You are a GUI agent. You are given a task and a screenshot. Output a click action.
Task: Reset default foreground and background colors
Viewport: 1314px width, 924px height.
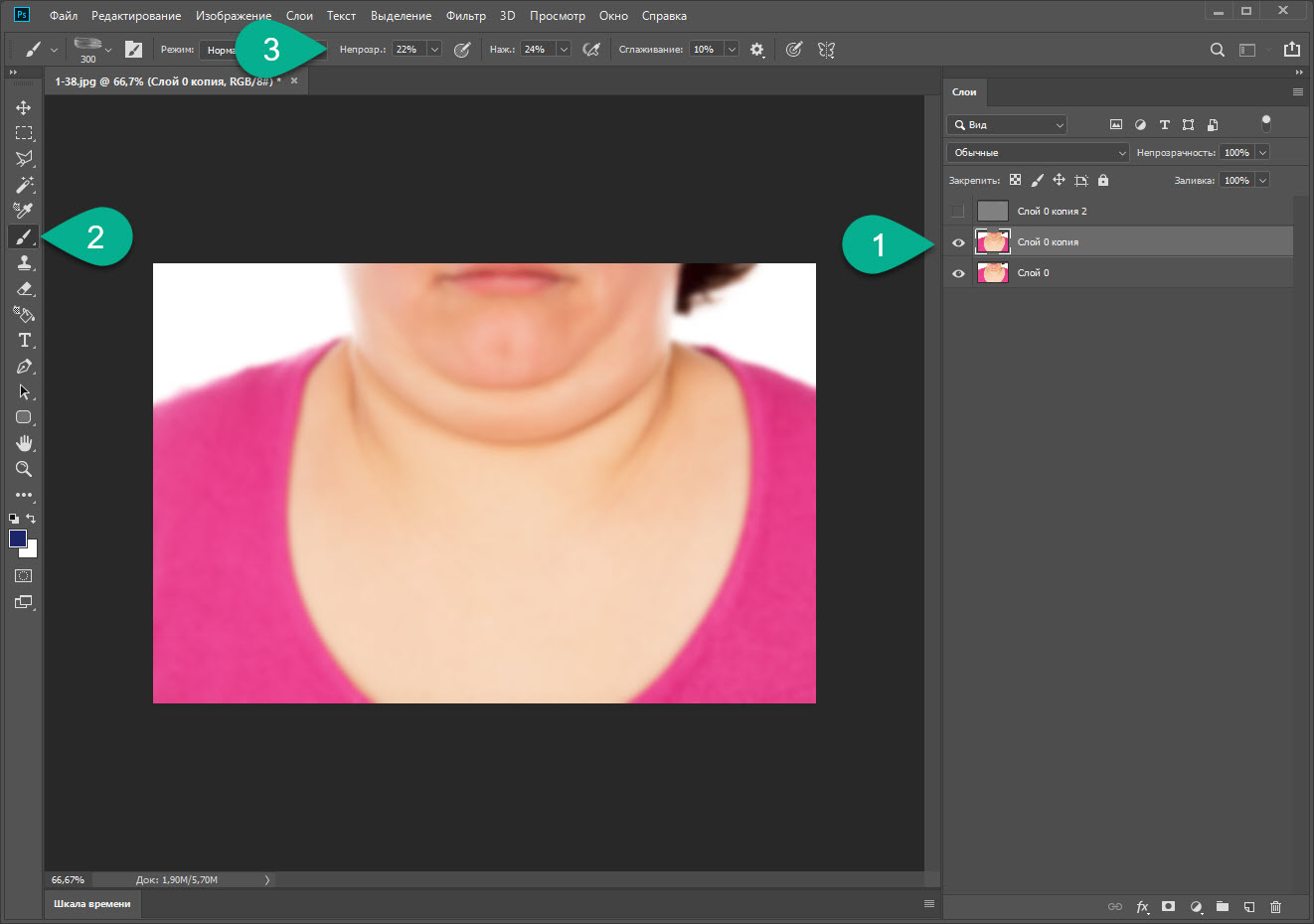14,519
